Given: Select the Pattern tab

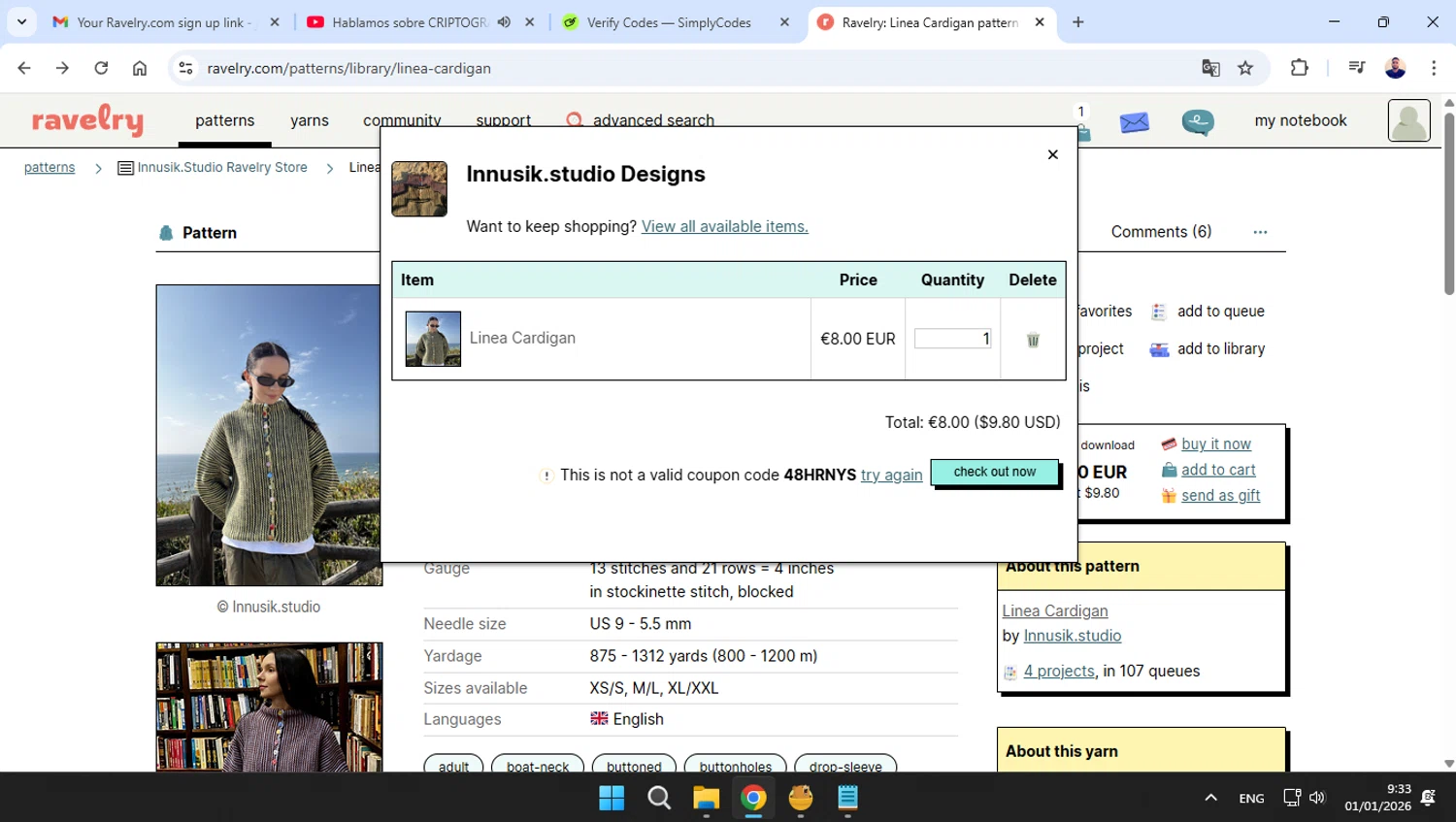Looking at the screenshot, I should (198, 233).
